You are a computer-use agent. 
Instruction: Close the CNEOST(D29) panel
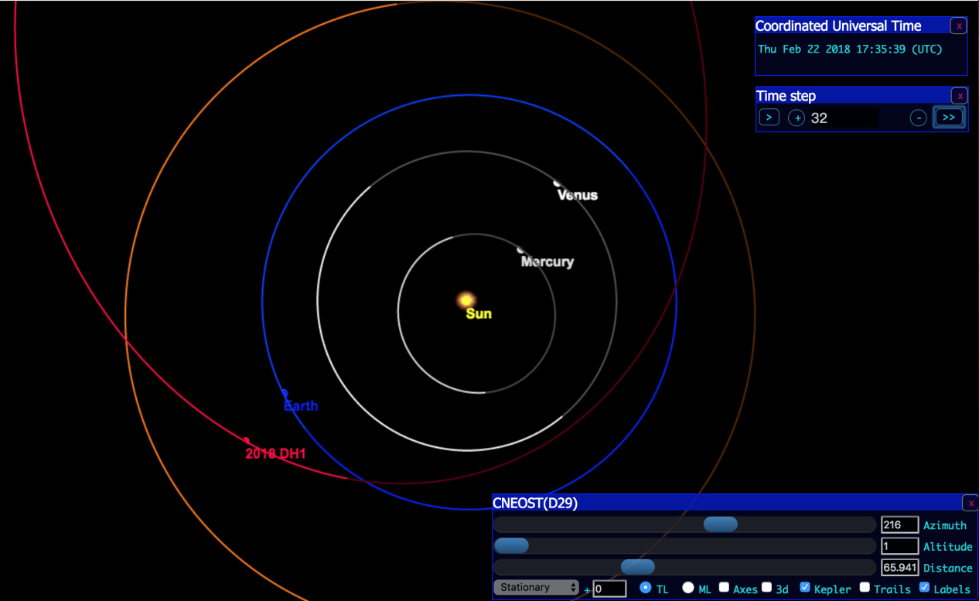(970, 503)
